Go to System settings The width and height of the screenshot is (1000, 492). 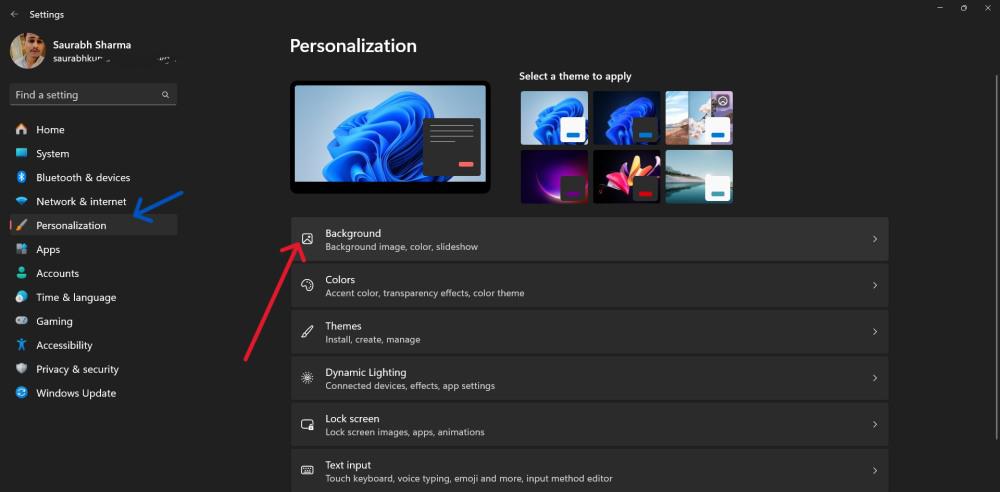[94, 154]
